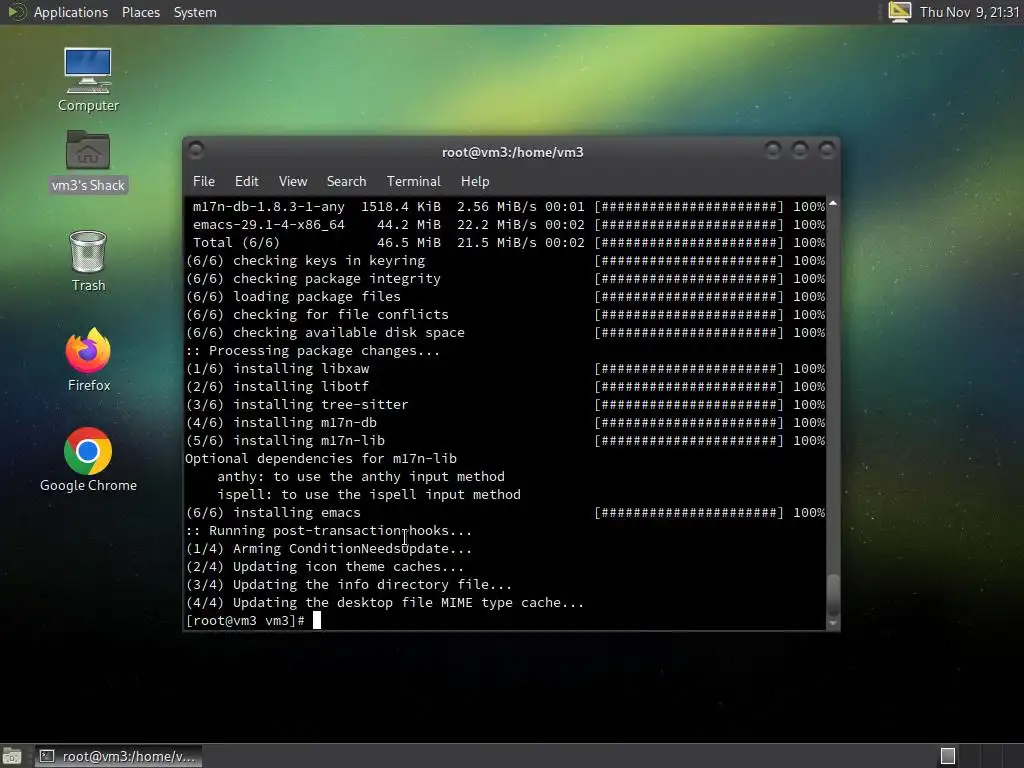Open the Computer desktop icon
The height and width of the screenshot is (768, 1024).
88,79
